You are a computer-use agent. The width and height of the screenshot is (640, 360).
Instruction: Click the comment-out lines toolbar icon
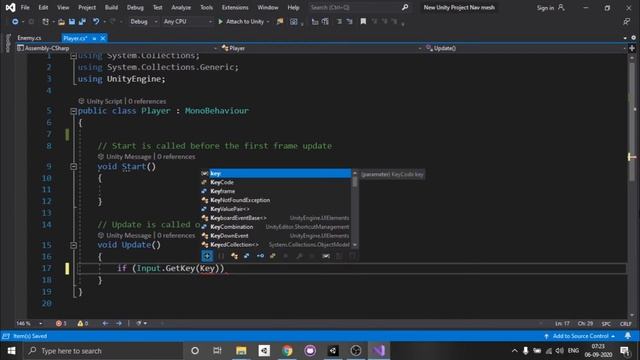tap(339, 22)
